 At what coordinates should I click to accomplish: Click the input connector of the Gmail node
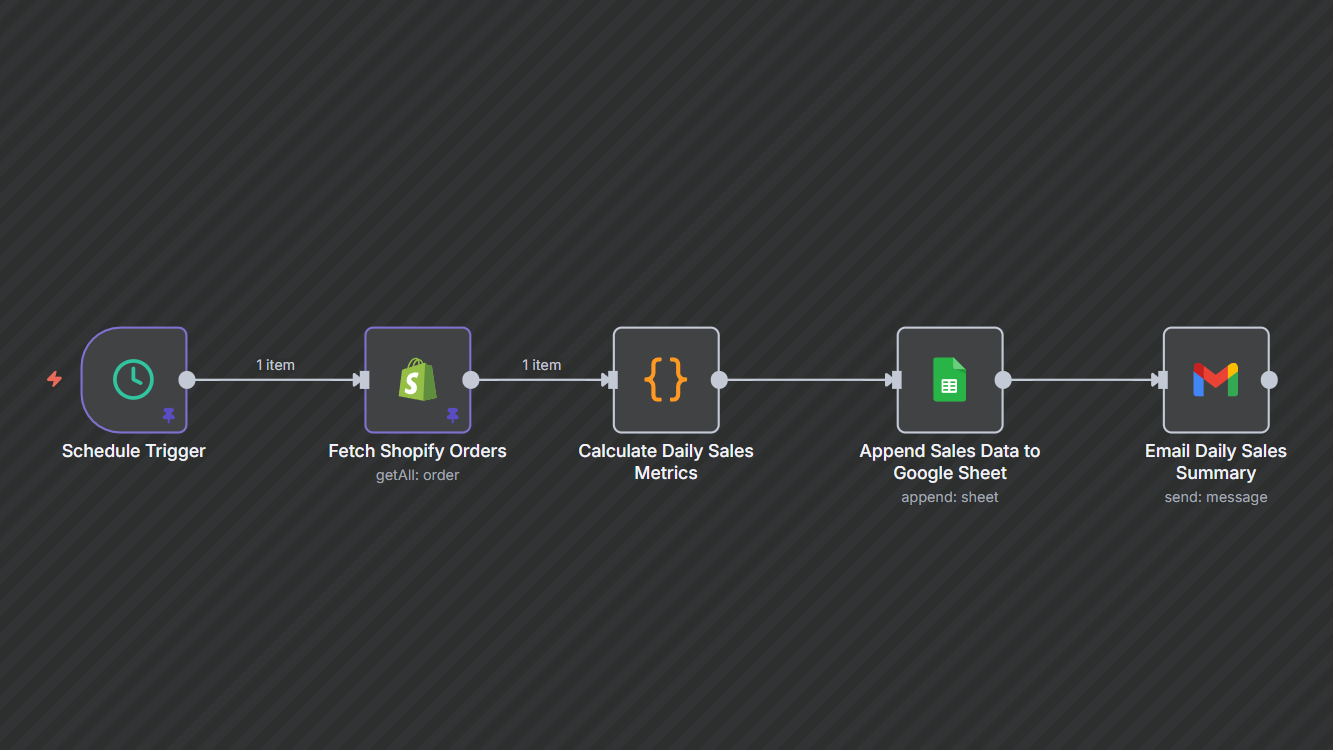coord(1162,380)
